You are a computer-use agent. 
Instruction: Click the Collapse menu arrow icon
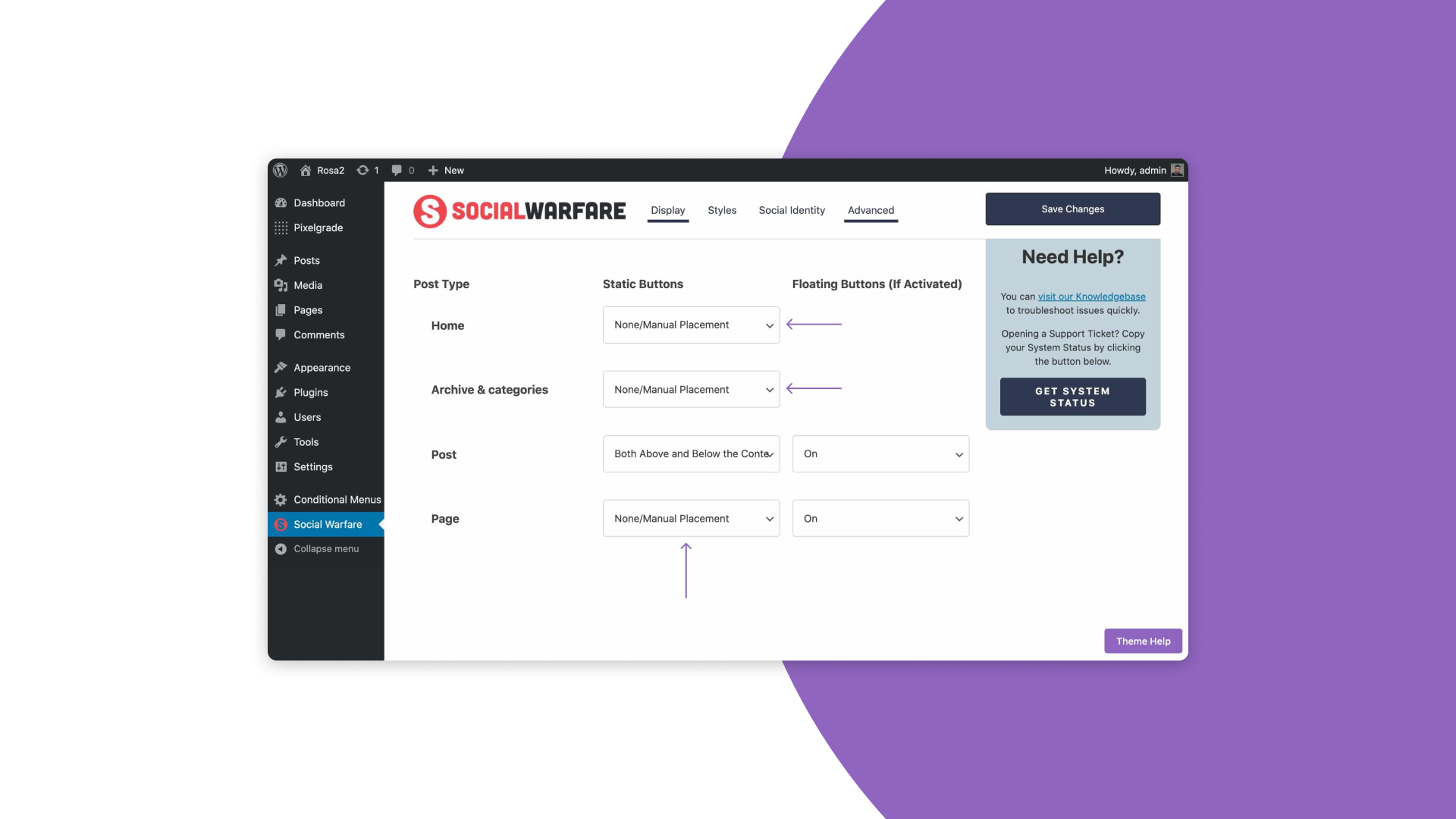click(x=281, y=549)
